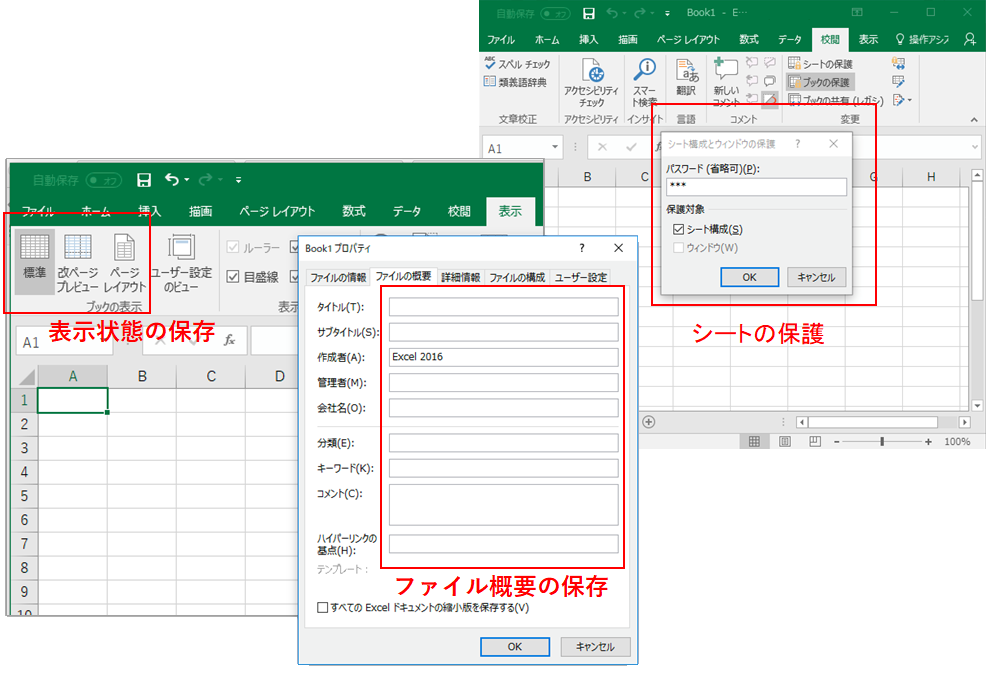
Task: Expand the formula bar in Book1
Action: pos(975,148)
